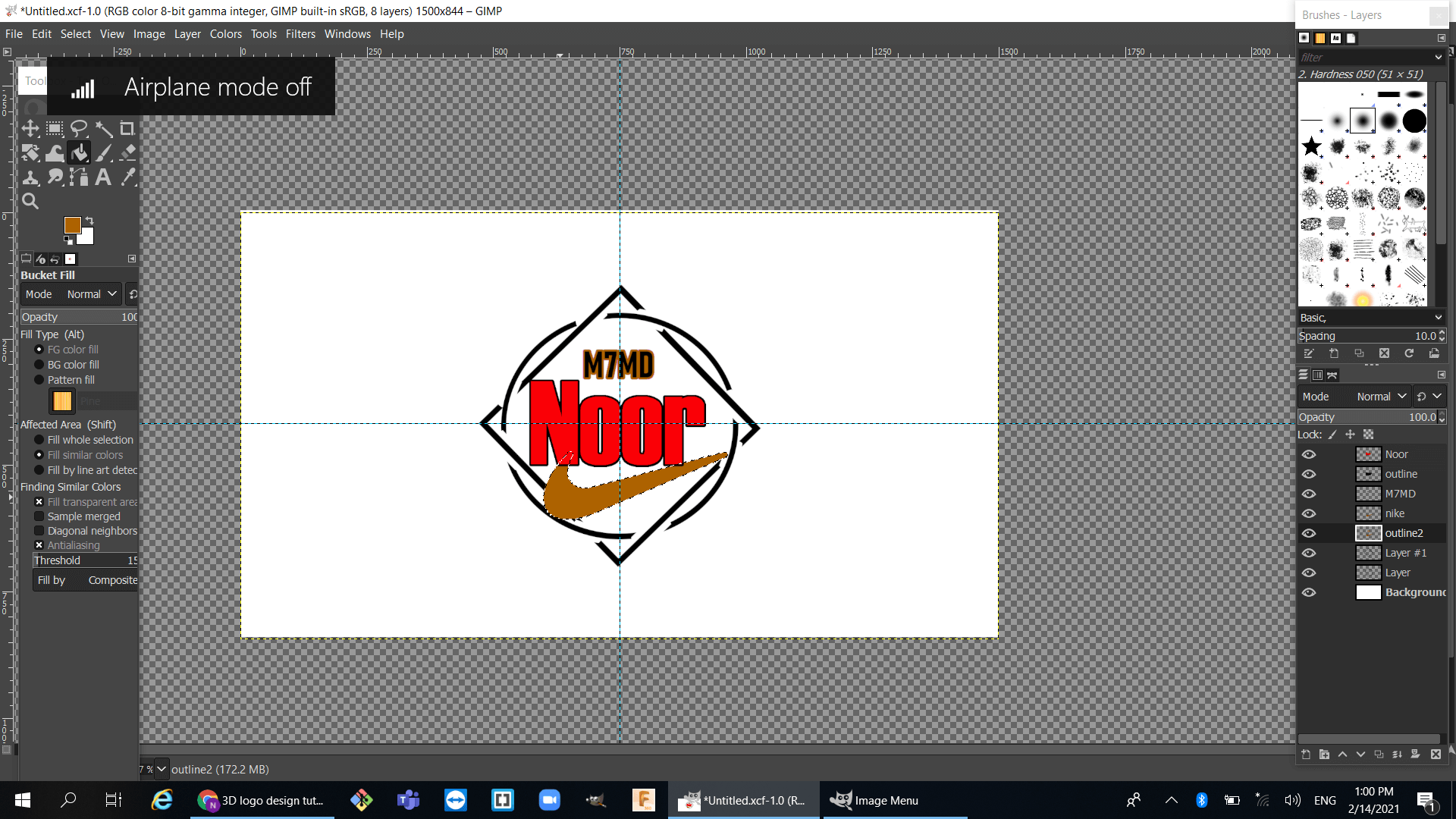Open brush as image
Screen dimensions: 1456x819
1434,353
